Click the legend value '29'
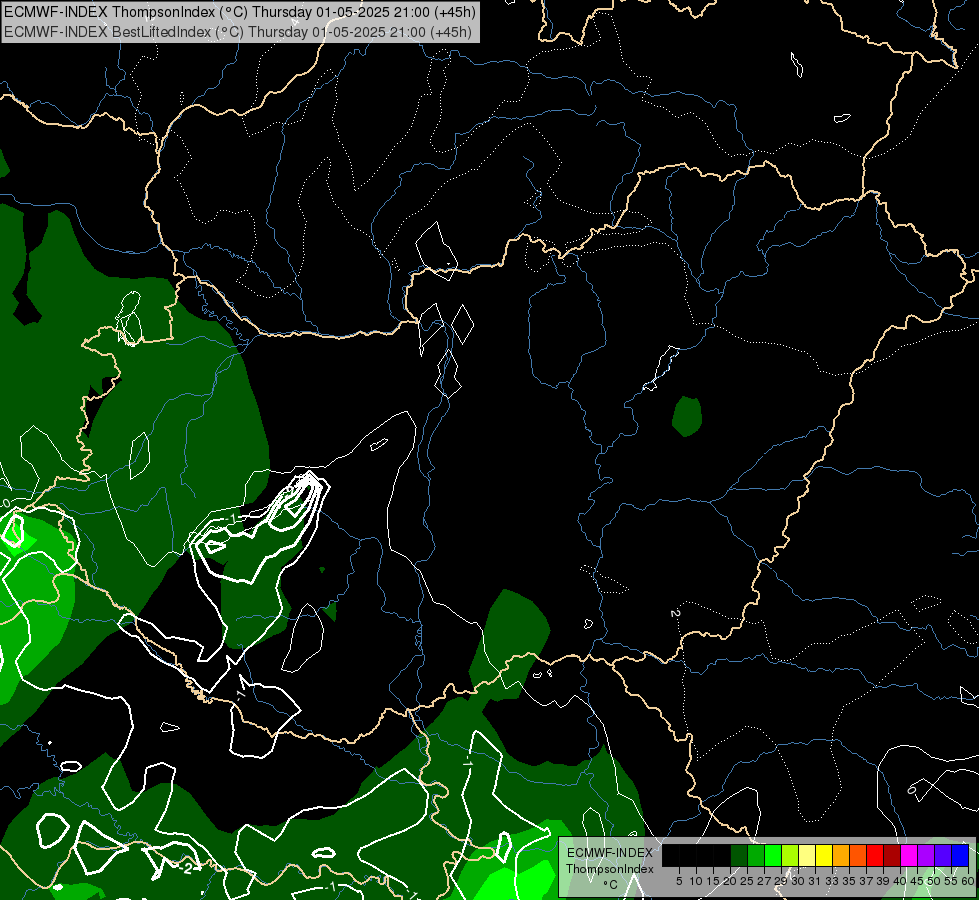 pos(781,881)
